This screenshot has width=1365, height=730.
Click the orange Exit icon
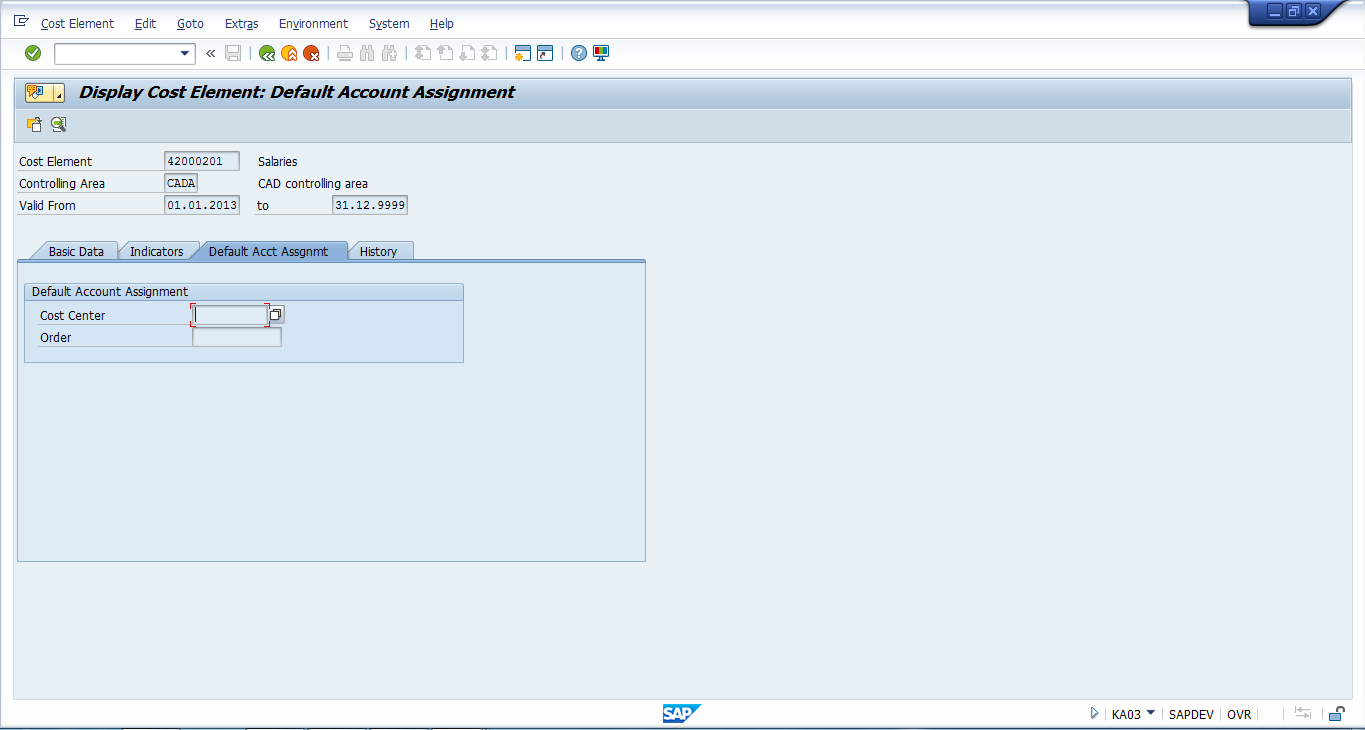point(289,54)
